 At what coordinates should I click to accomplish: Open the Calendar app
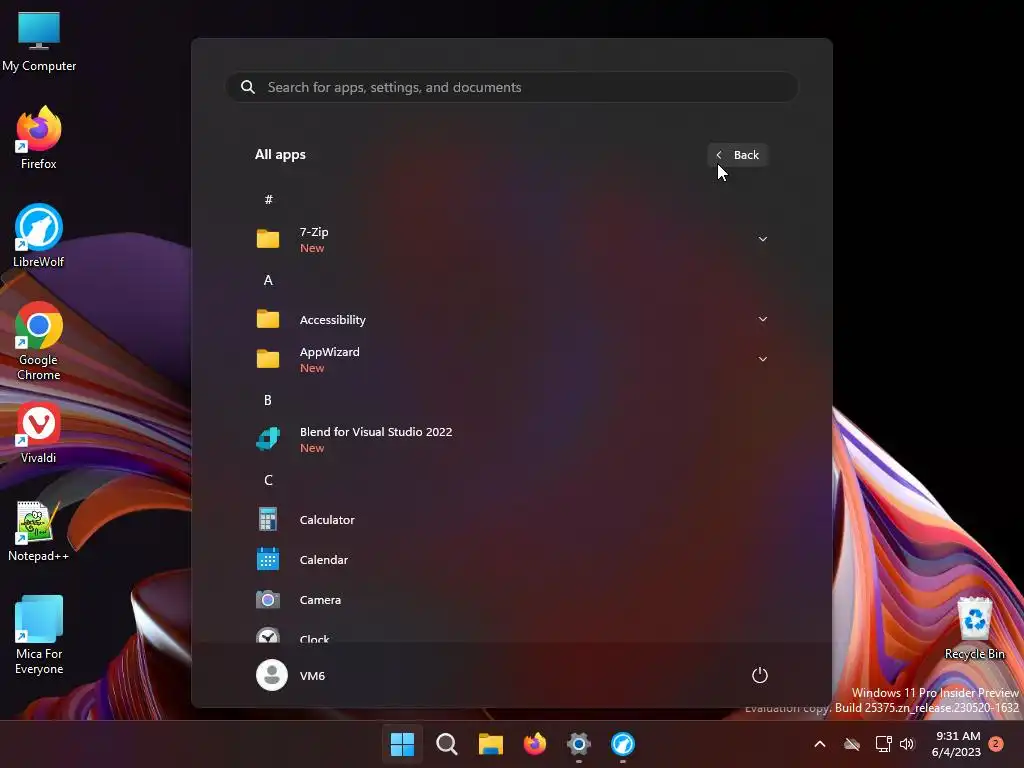(511, 560)
